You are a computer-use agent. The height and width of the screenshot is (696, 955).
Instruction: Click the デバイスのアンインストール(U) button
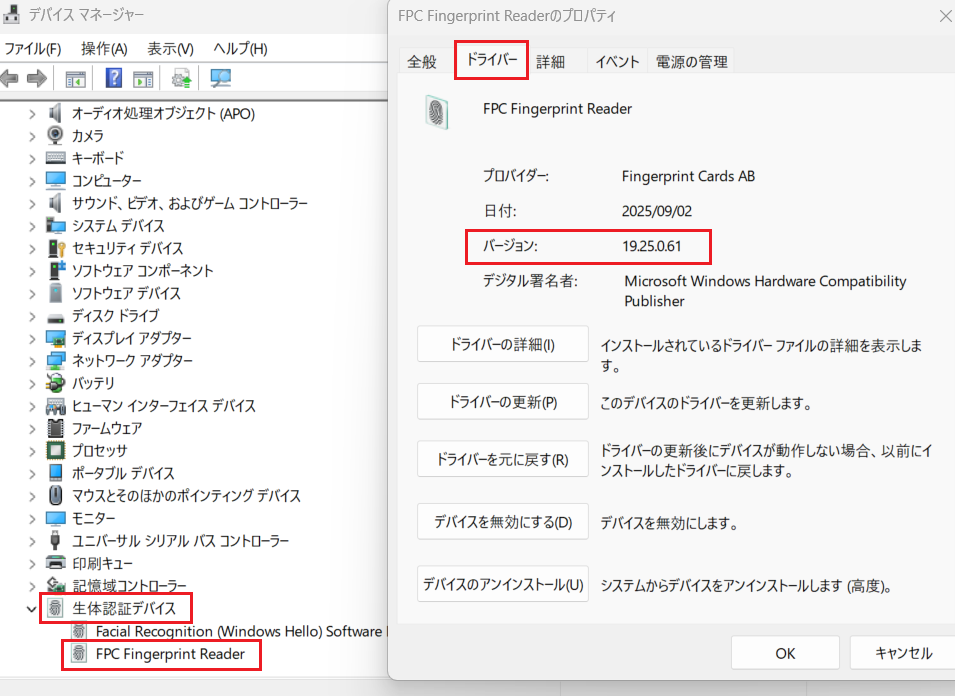[502, 584]
